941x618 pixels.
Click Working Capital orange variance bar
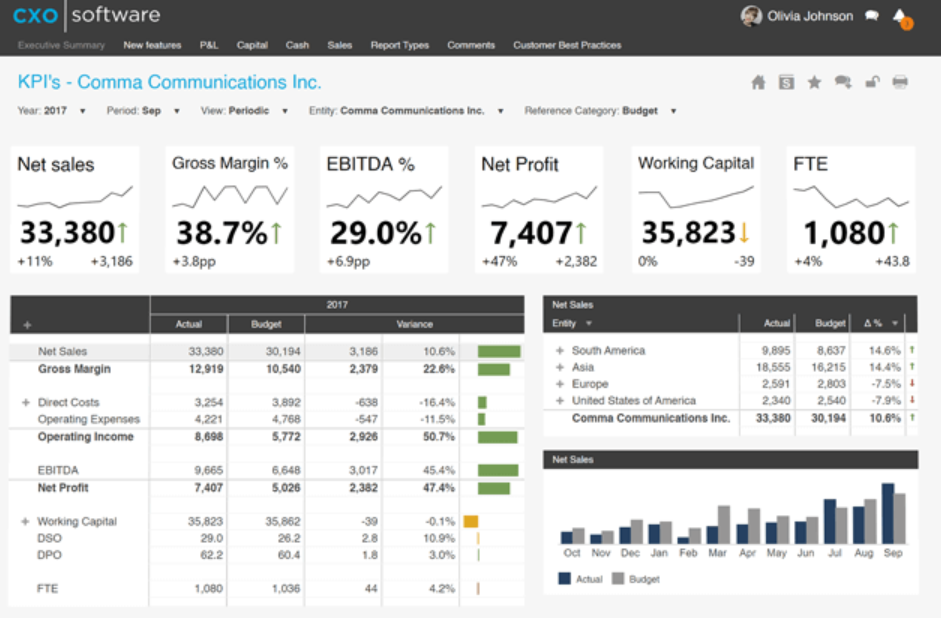click(x=471, y=521)
